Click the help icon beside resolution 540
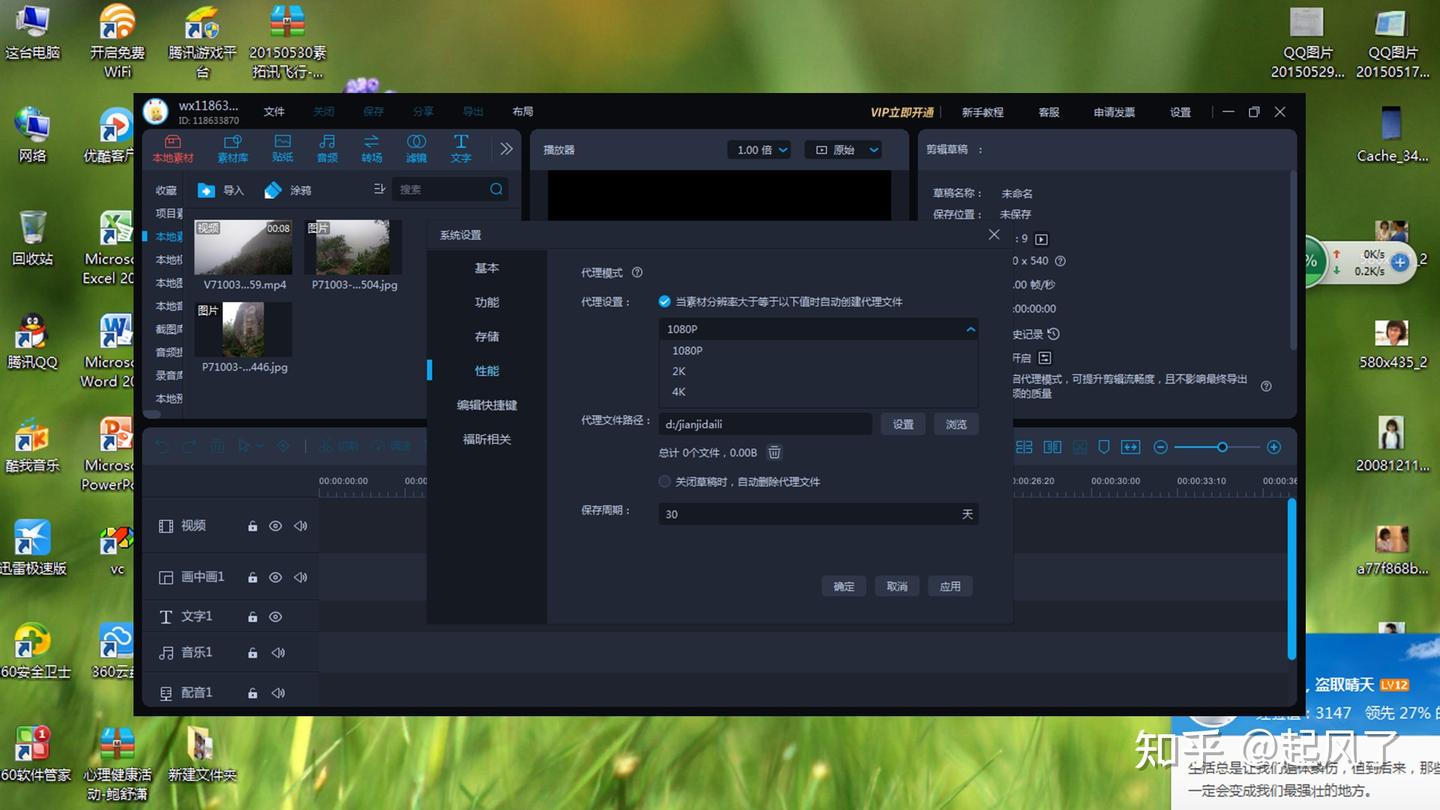 (1060, 261)
